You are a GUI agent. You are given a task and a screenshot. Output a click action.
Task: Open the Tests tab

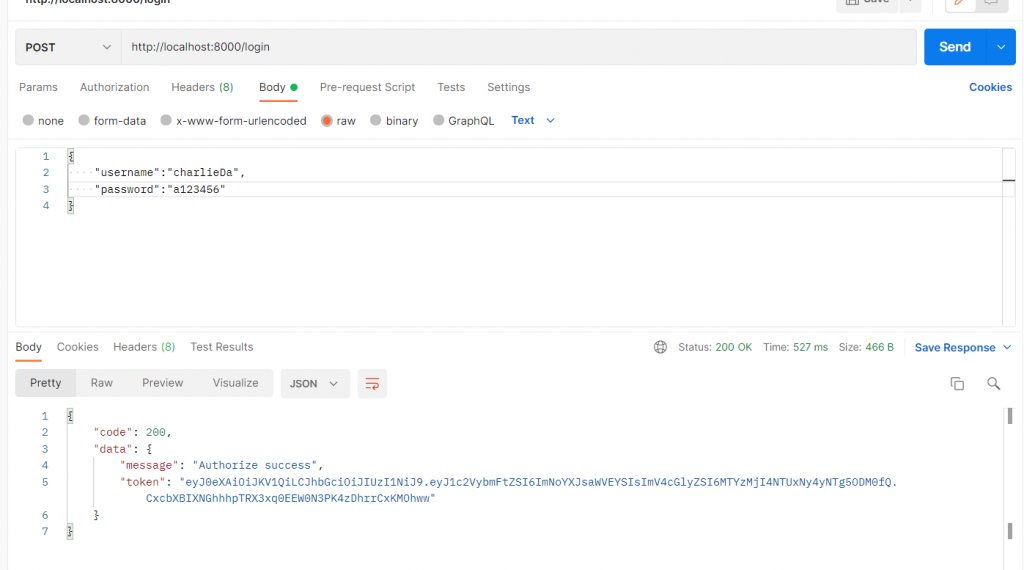[451, 87]
